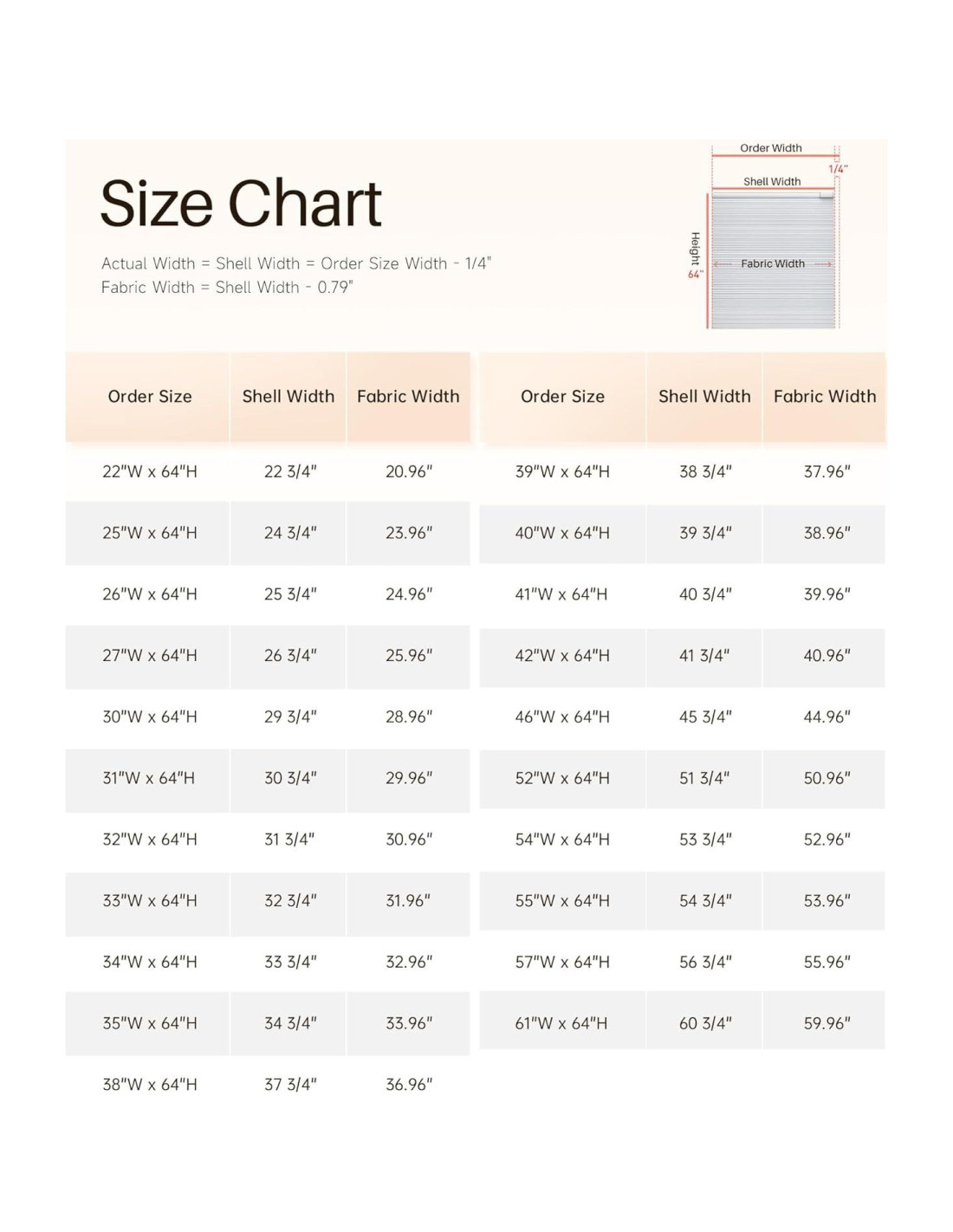Select the 39"W x 64"H order size cell
953x1232 pixels.
(562, 472)
